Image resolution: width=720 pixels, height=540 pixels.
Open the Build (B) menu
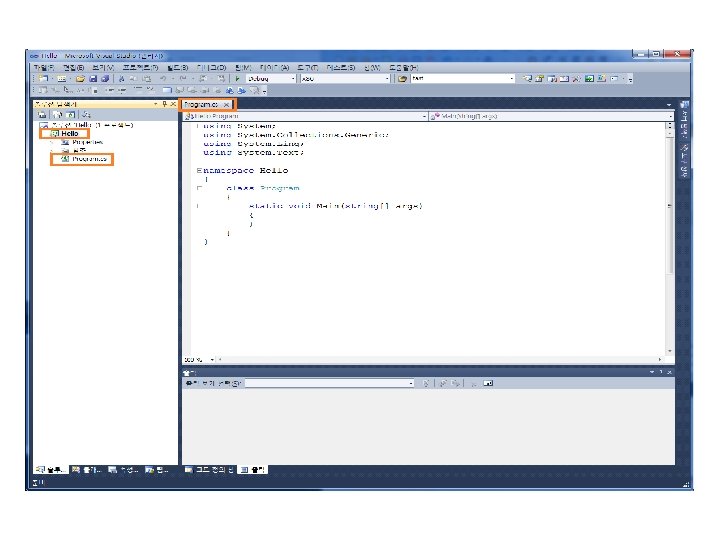click(177, 68)
